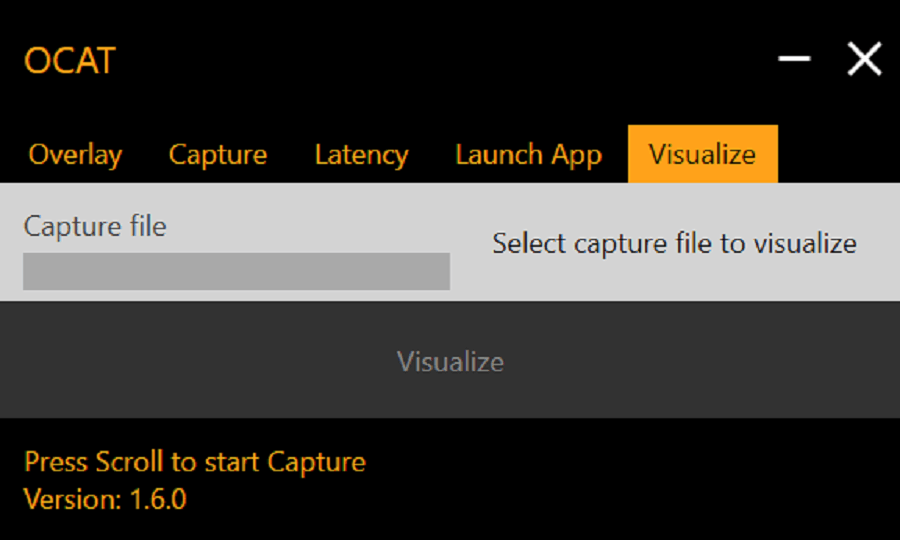Image resolution: width=900 pixels, height=540 pixels.
Task: Click the wide Visualize button
Action: point(450,361)
